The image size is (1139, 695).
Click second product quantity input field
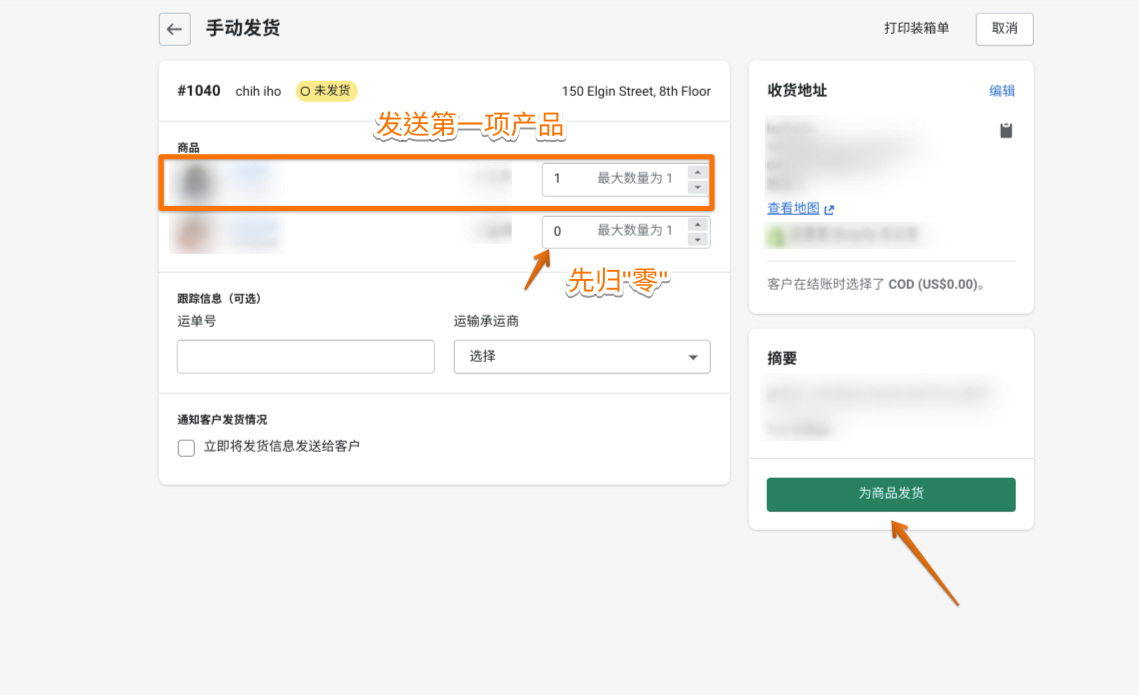point(570,231)
